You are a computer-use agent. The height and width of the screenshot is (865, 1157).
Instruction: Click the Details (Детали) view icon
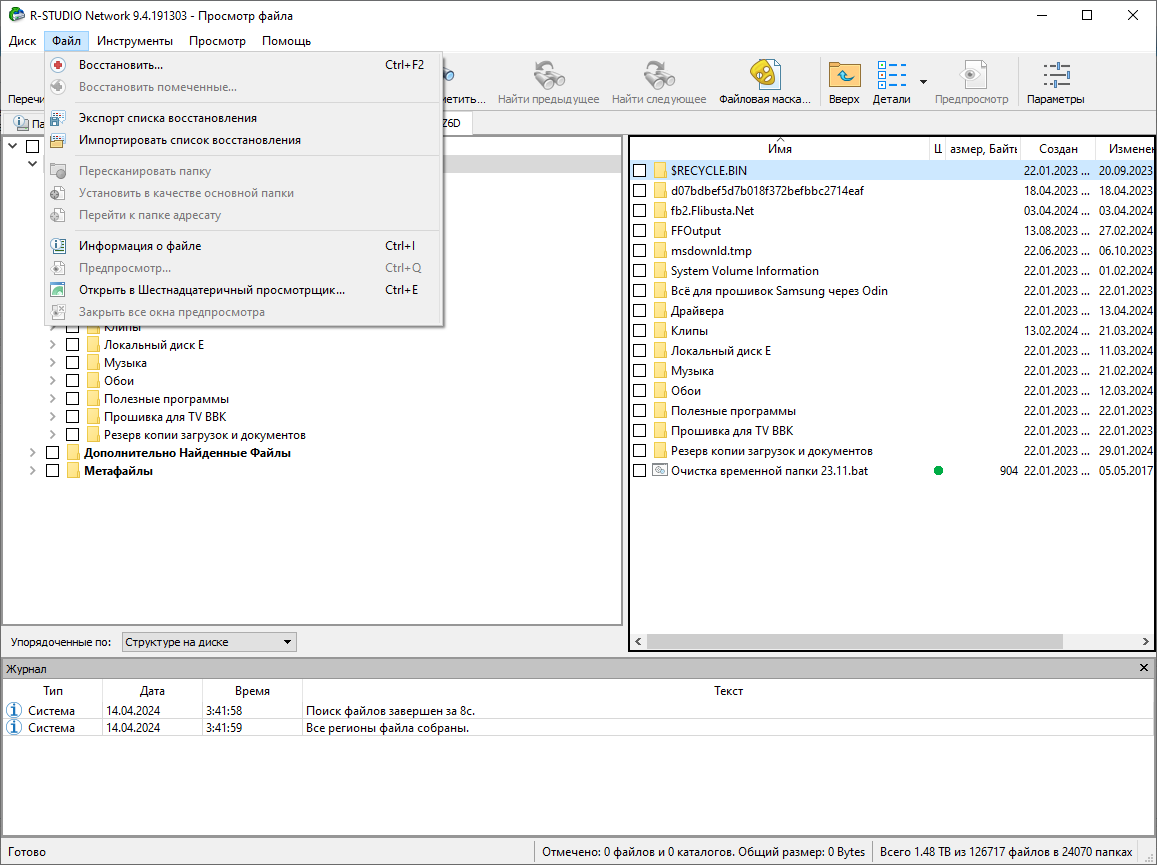coord(891,75)
